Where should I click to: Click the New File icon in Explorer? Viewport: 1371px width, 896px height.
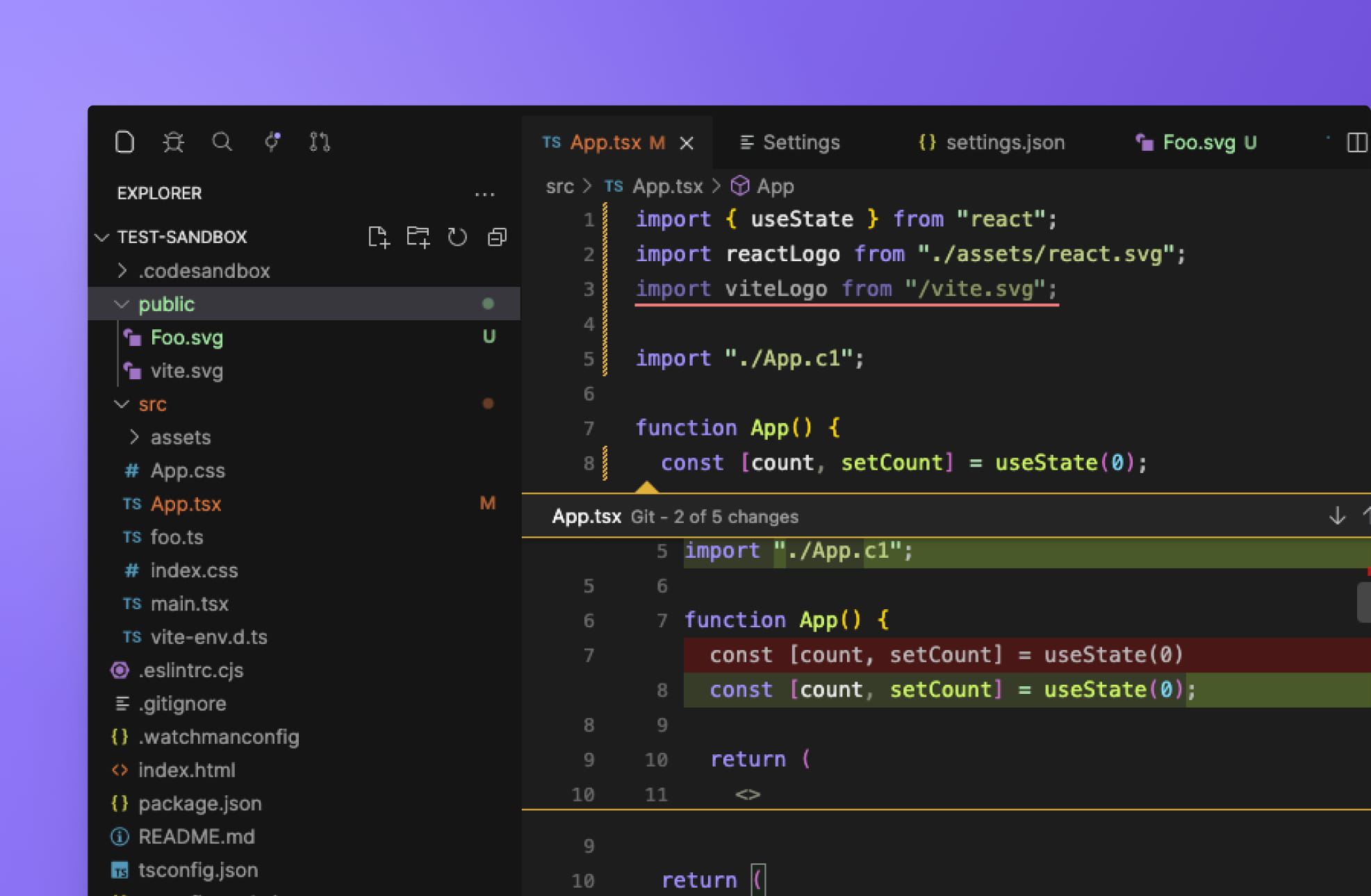379,237
